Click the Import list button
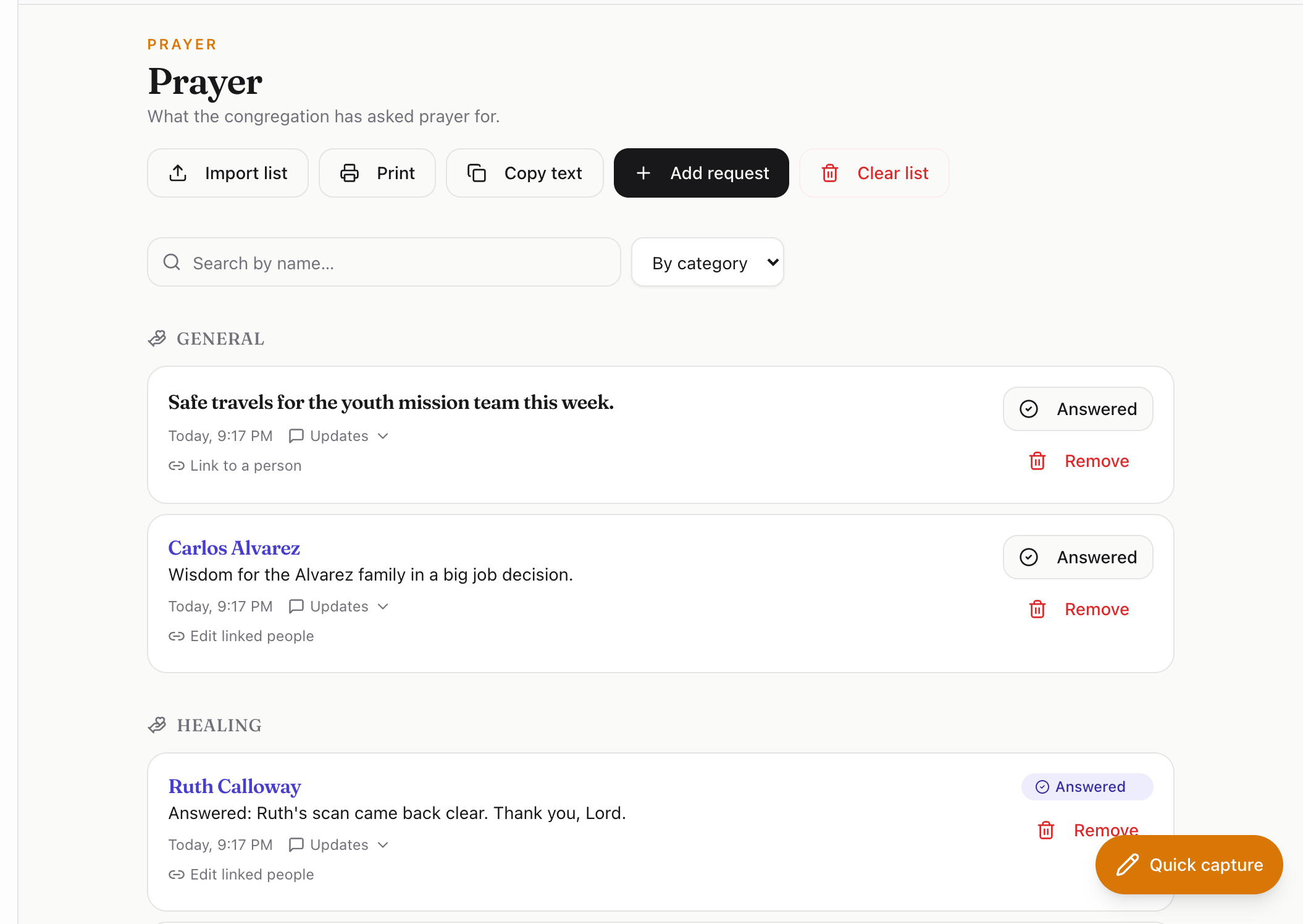This screenshot has height=924, width=1303. 228,173
